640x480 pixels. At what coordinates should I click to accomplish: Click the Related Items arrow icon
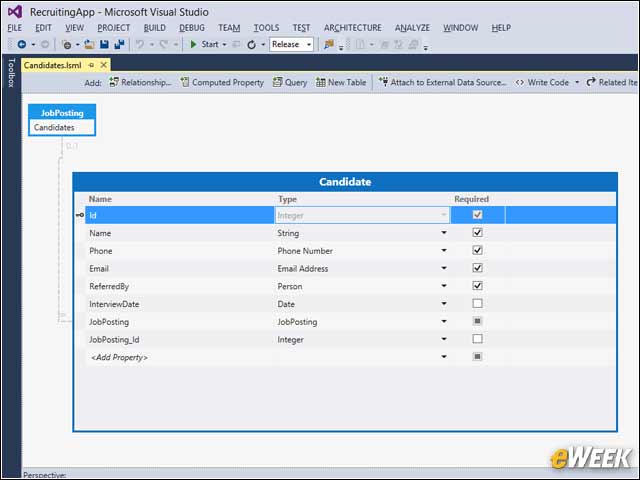coord(591,82)
